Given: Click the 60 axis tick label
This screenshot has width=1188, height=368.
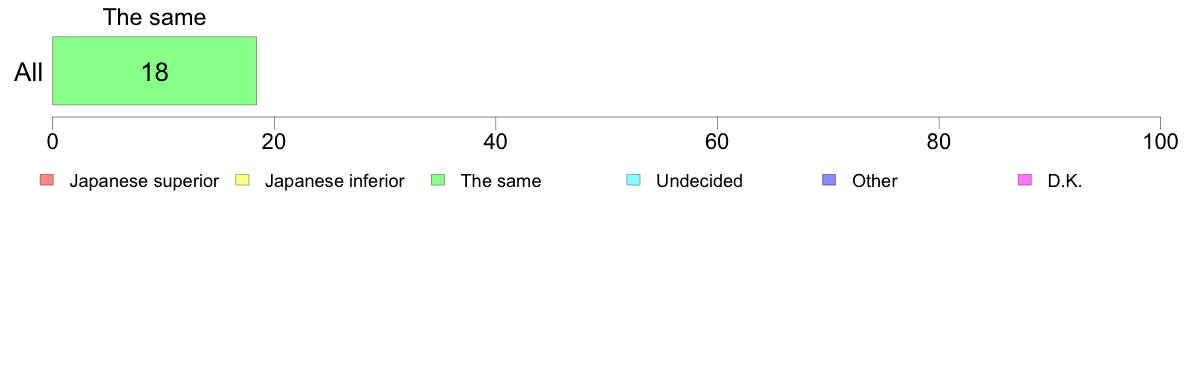Looking at the screenshot, I should click(x=717, y=141).
